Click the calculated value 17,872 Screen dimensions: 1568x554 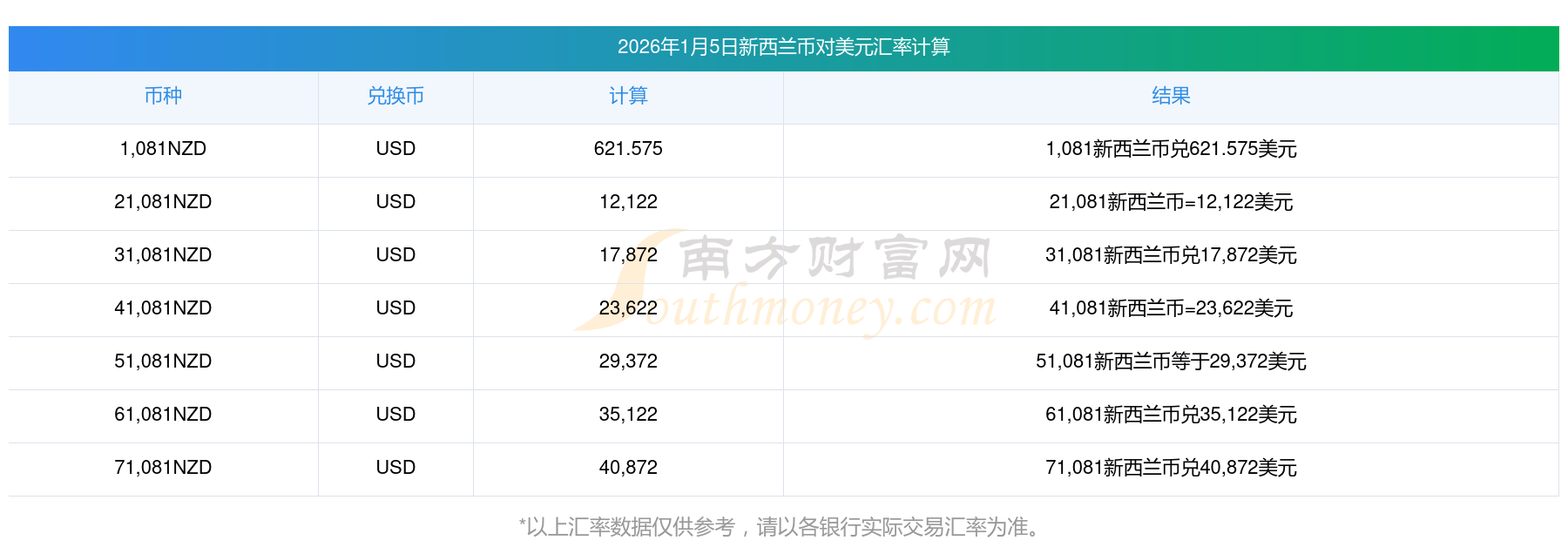[x=628, y=255]
